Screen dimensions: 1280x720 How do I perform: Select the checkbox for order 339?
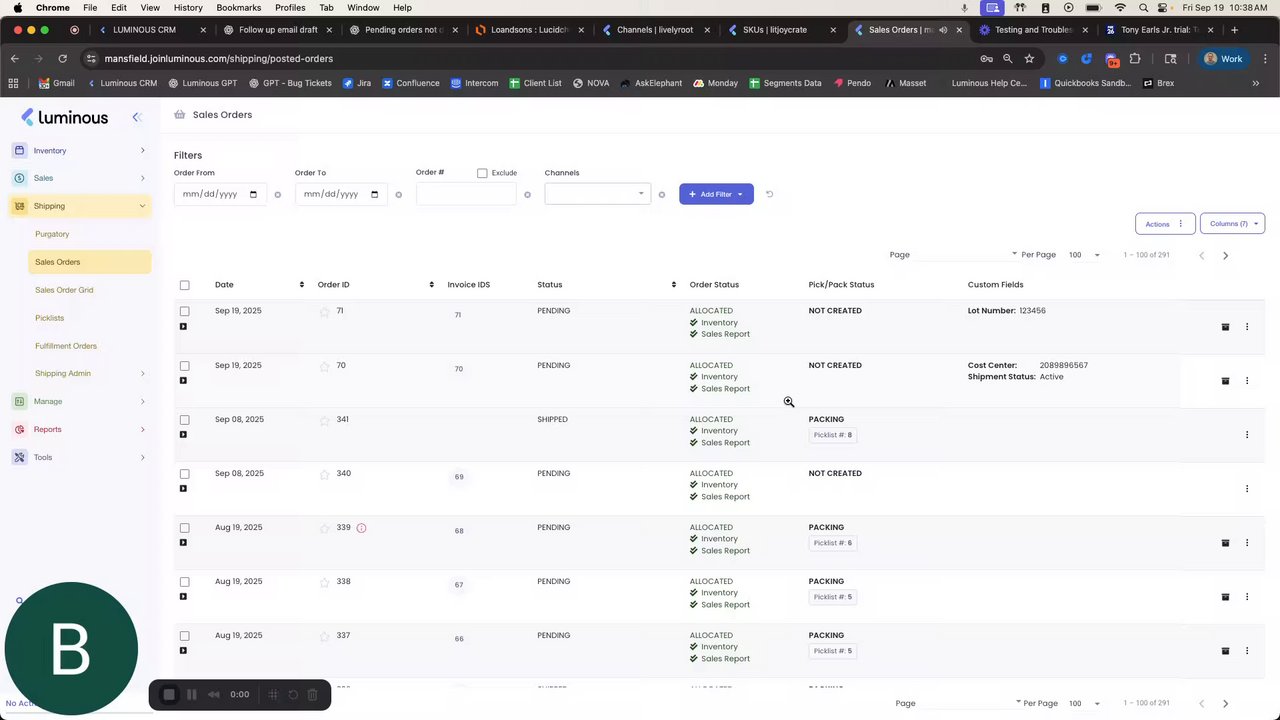click(x=184, y=527)
